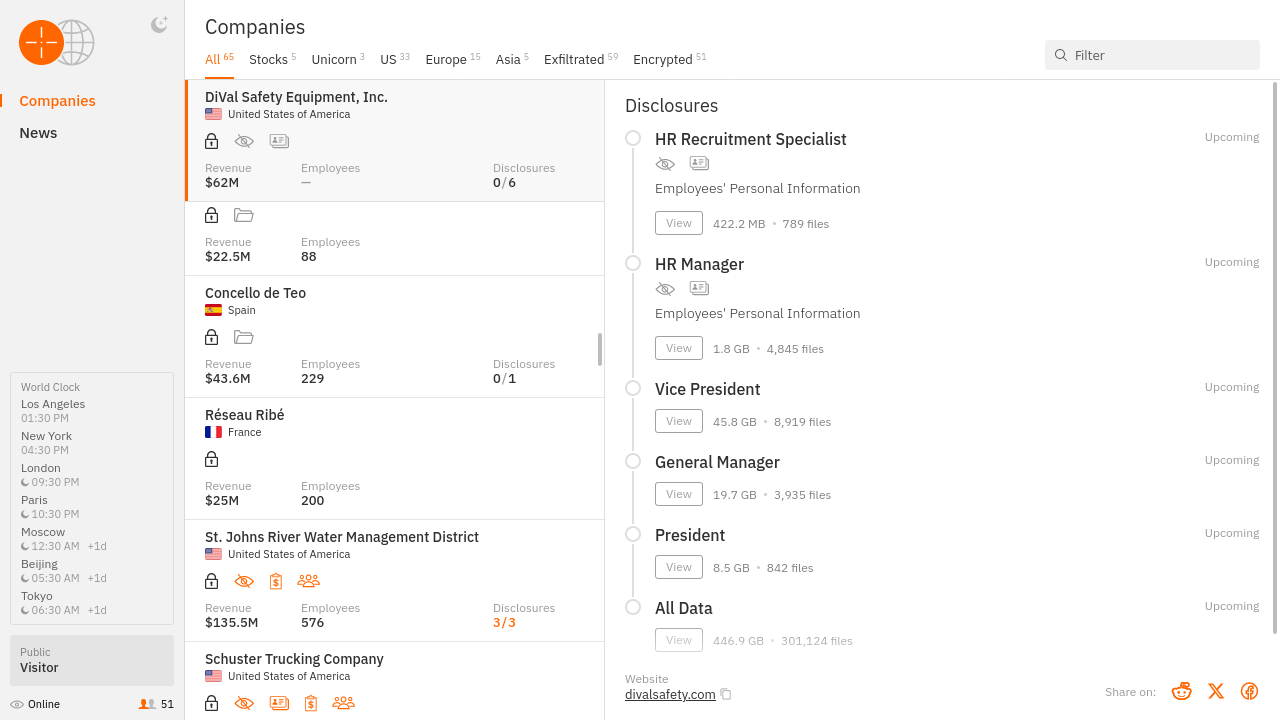This screenshot has height=720, width=1280.
Task: Open divalsafety.com website link
Action: (x=670, y=694)
